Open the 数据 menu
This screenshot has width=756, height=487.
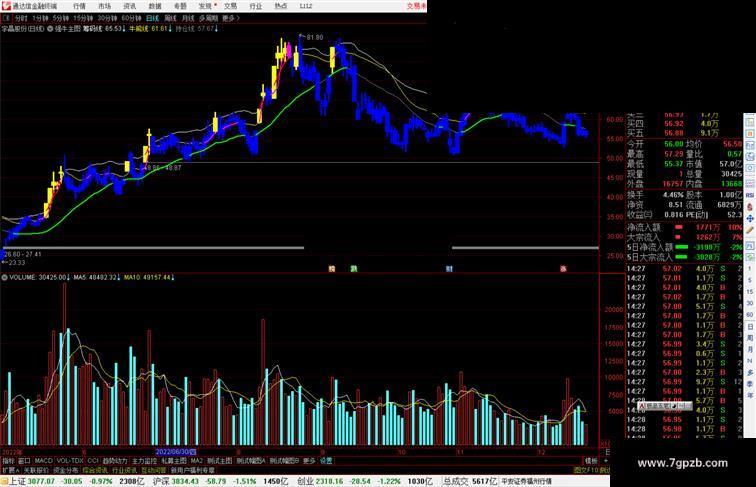(x=155, y=6)
